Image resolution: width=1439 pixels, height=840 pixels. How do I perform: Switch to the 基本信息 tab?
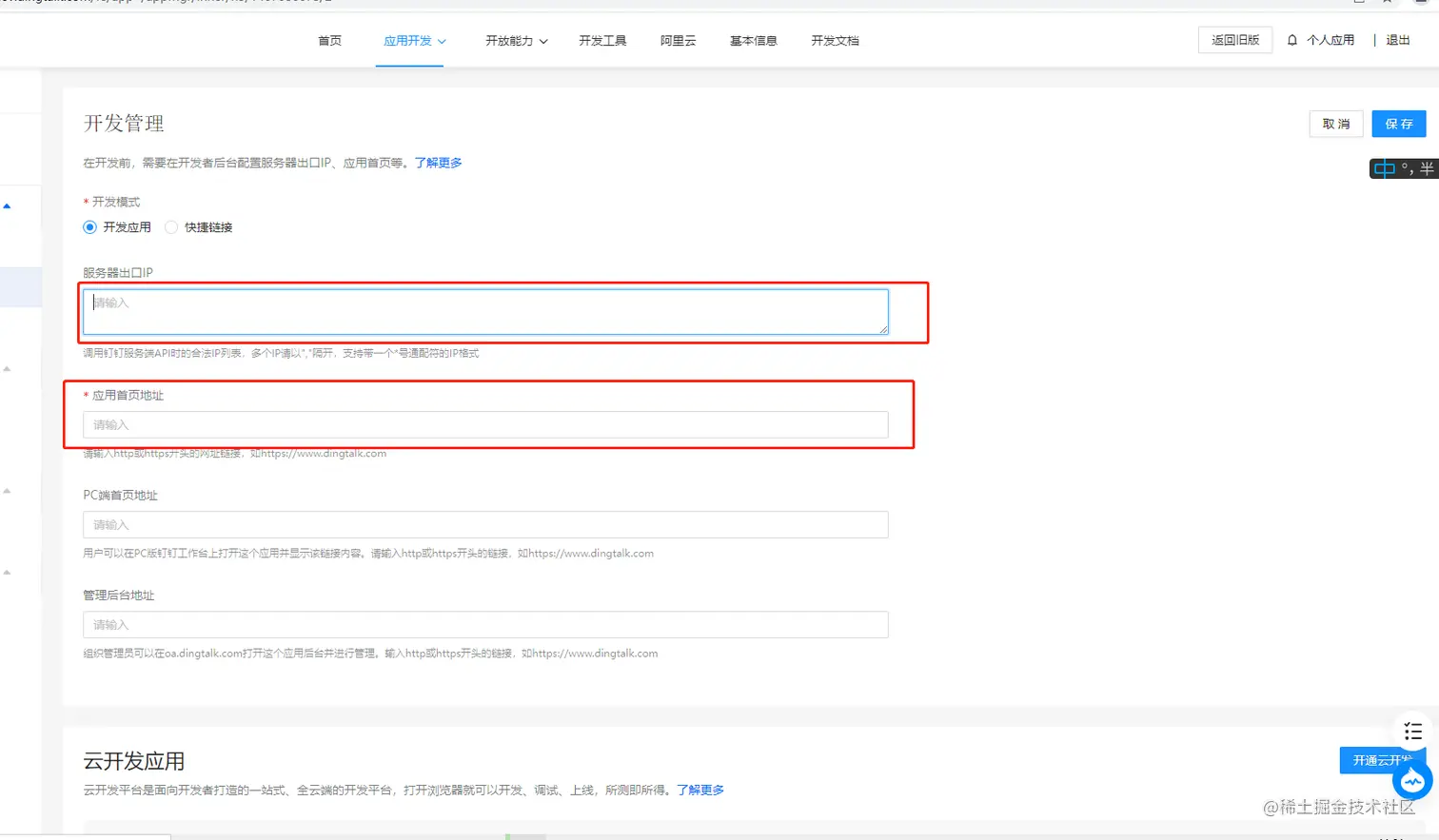tap(753, 40)
